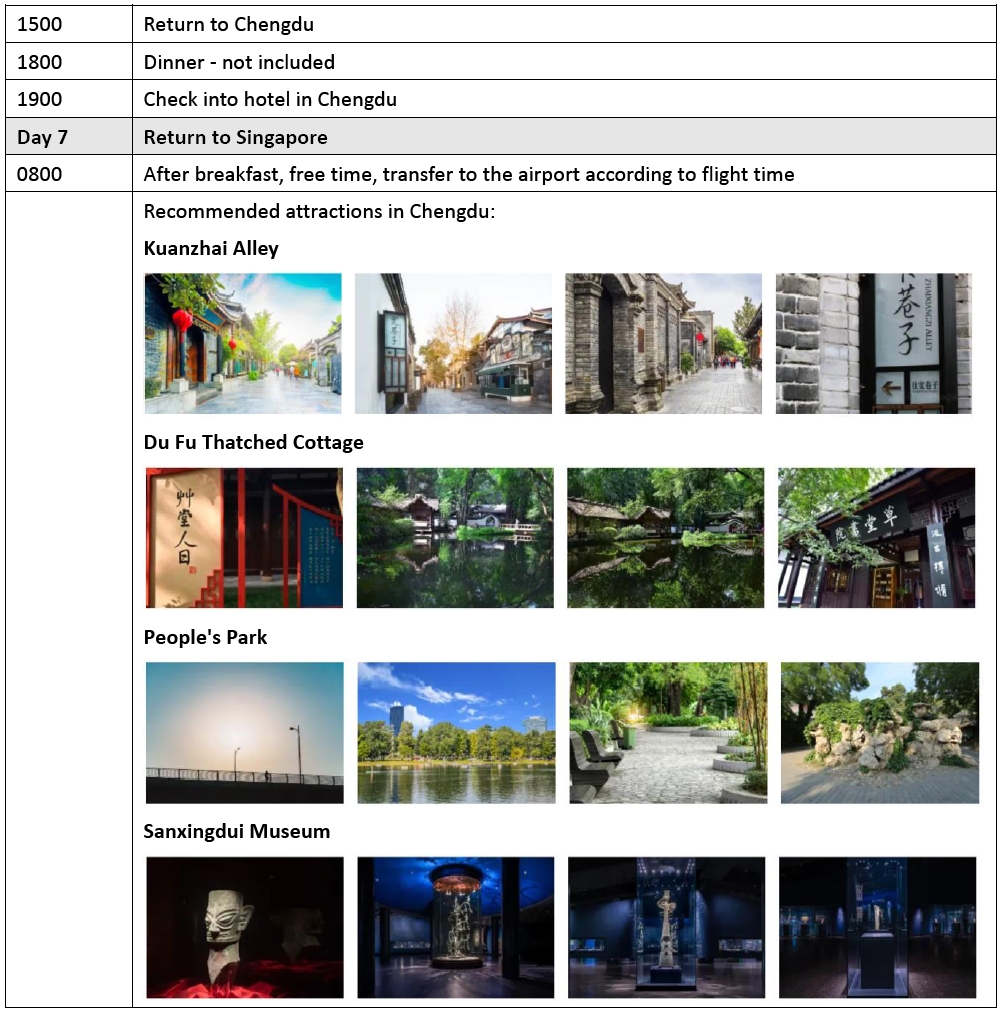Click the Day 7 header cell
1001x1019 pixels.
click(69, 137)
